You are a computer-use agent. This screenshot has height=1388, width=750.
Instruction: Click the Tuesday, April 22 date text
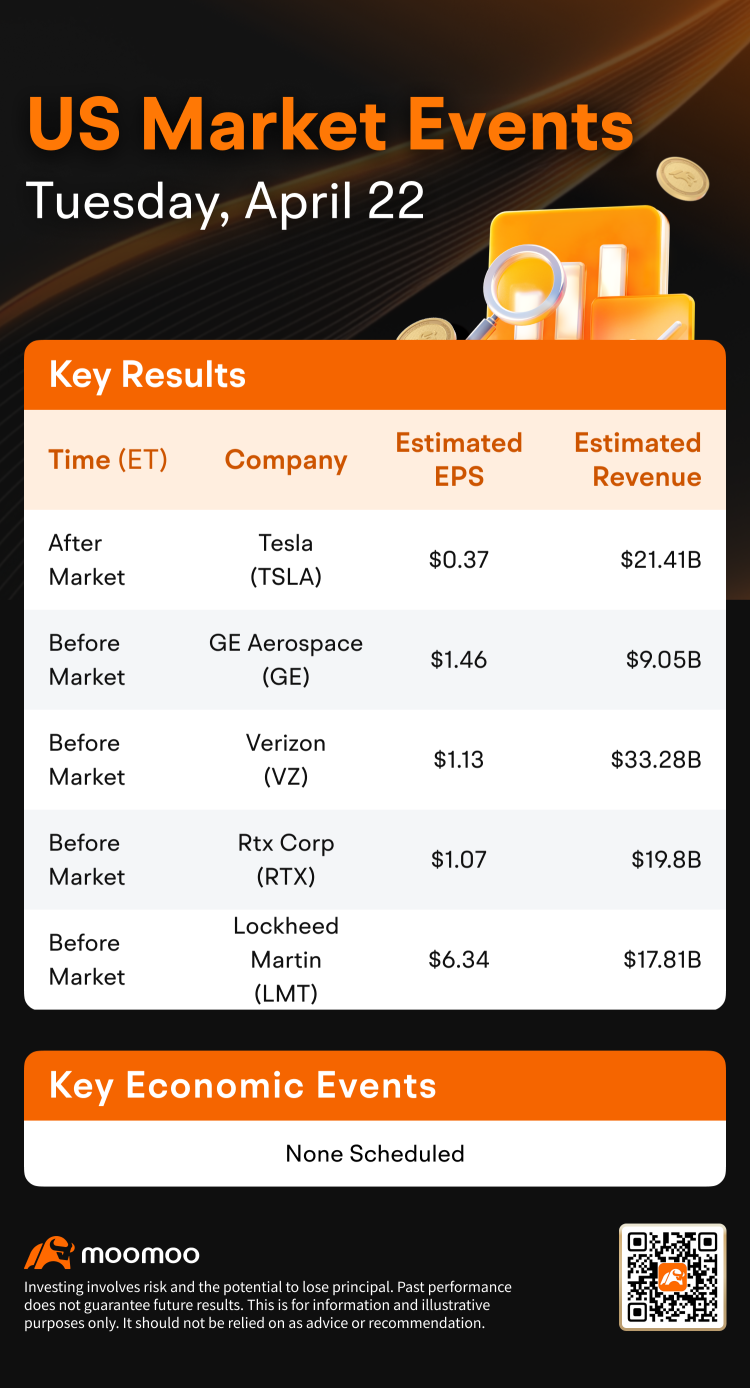[225, 203]
